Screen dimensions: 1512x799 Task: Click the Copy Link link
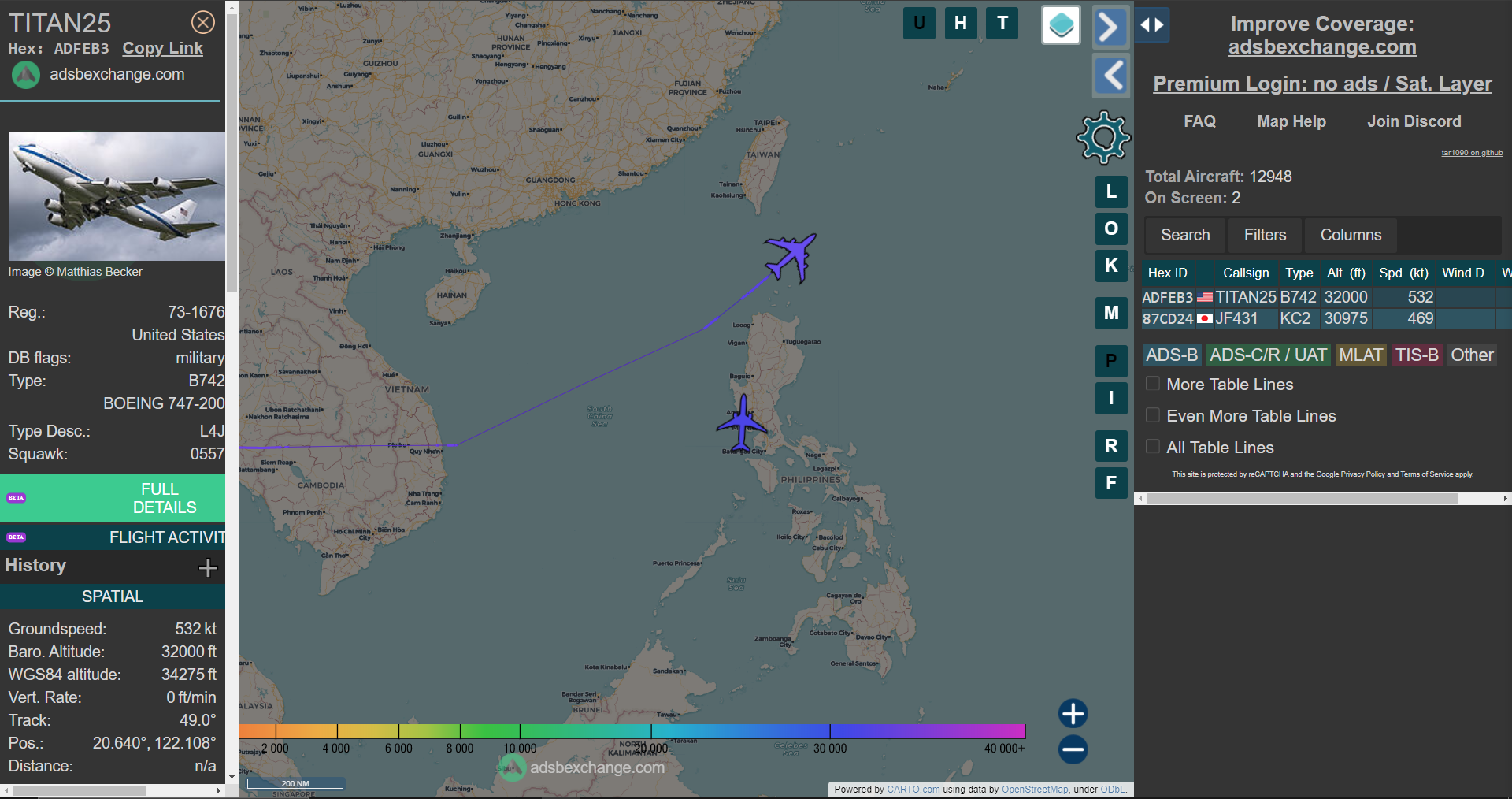coord(162,48)
